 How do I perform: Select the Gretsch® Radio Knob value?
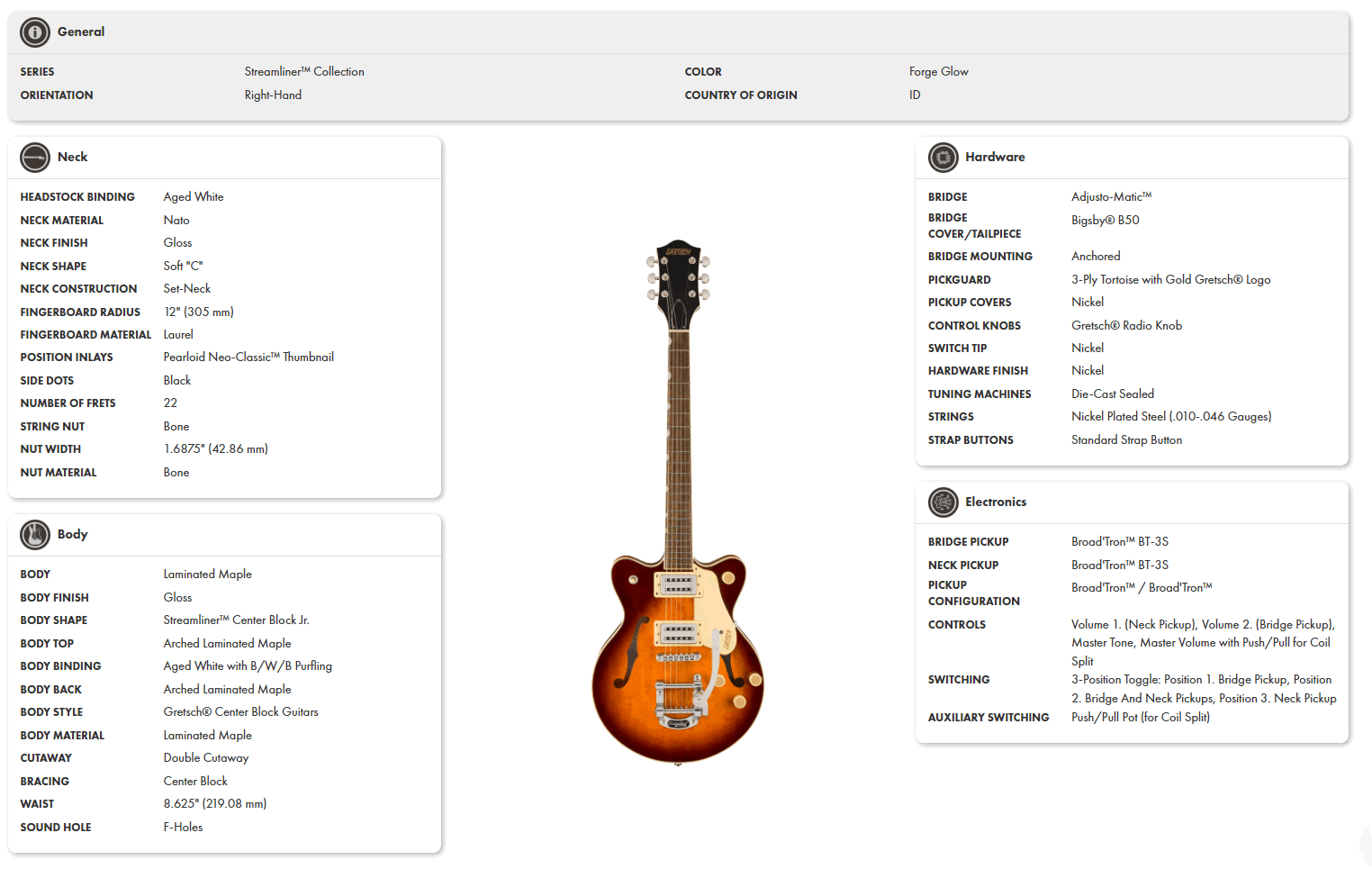coord(1127,325)
